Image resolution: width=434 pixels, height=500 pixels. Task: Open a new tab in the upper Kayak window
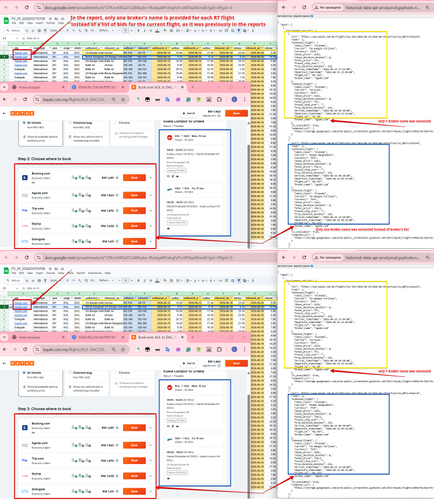coord(192,87)
